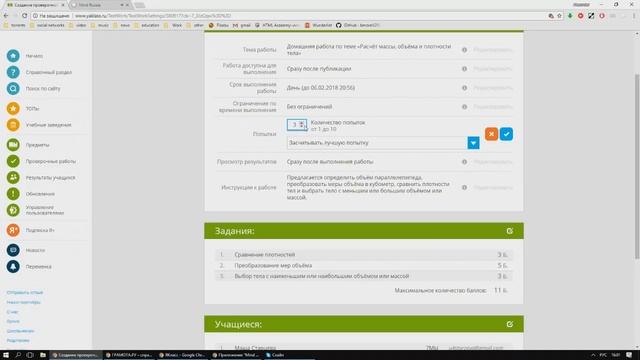Viewport: 640px width, 360px height.
Task: Click the browser address bar URL
Action: click(x=153, y=16)
